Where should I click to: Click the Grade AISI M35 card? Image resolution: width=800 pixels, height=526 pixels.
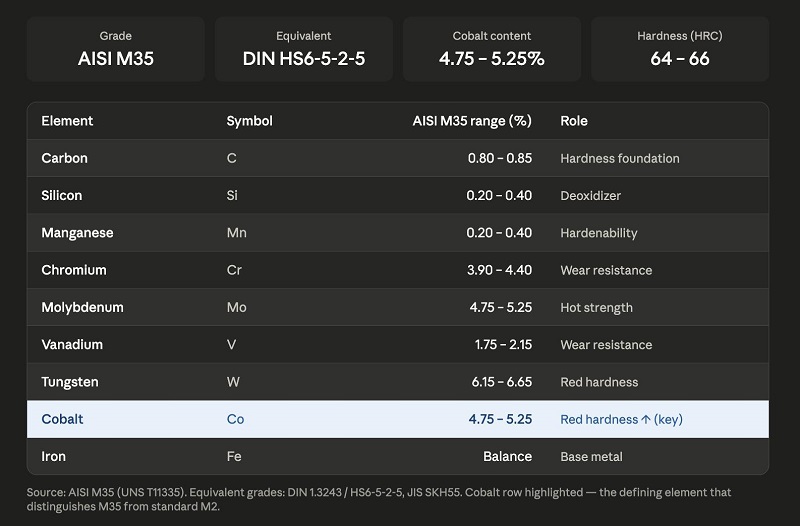click(116, 49)
